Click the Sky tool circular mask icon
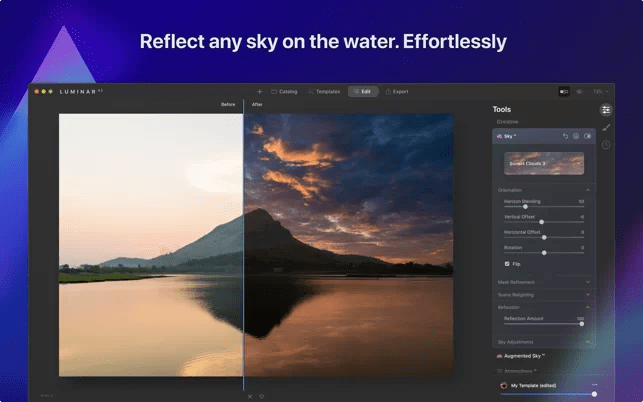Viewport: 643px width, 402px height. (x=576, y=136)
